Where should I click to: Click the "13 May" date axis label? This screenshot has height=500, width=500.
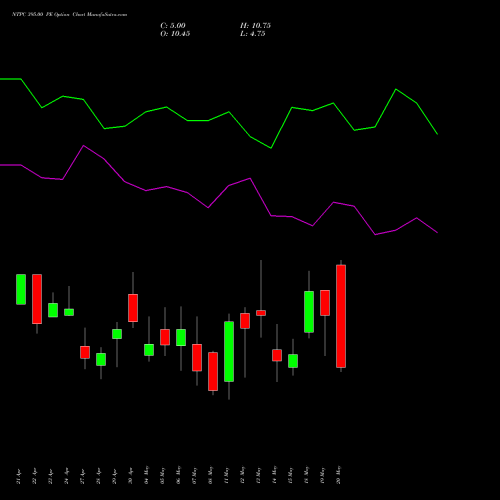click(x=259, y=475)
